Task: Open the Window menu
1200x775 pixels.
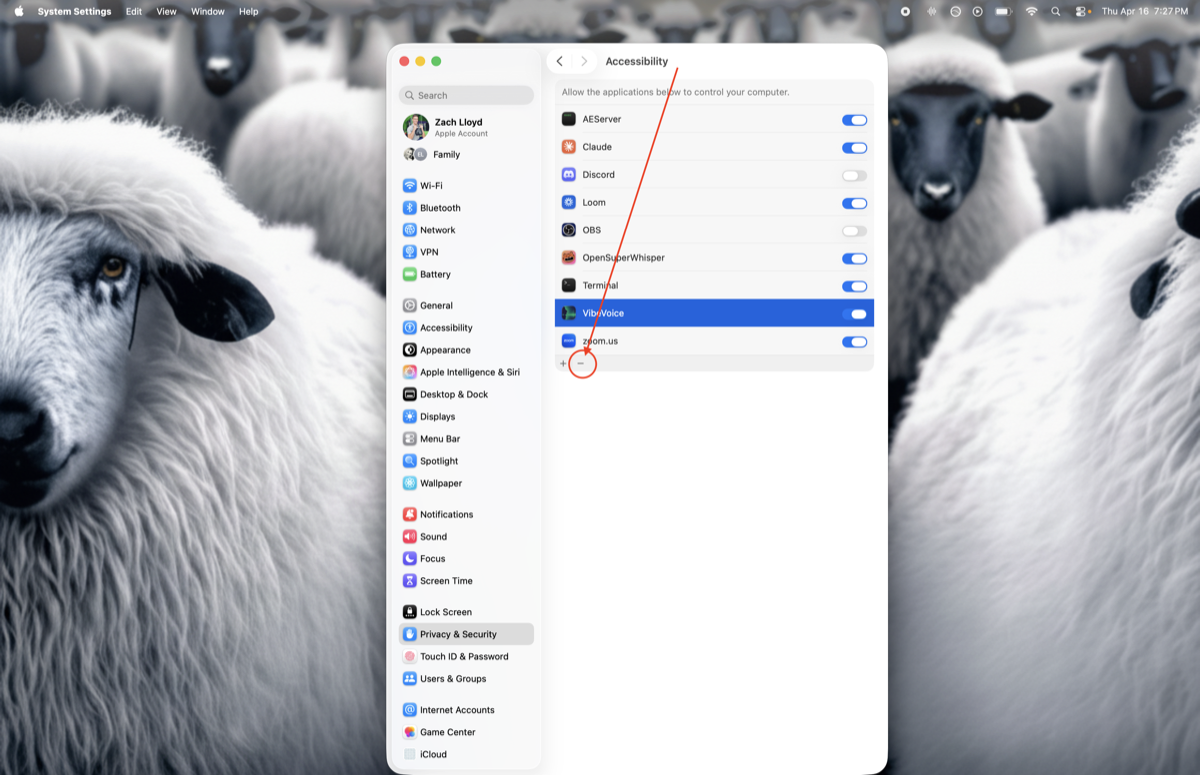Action: [x=207, y=11]
